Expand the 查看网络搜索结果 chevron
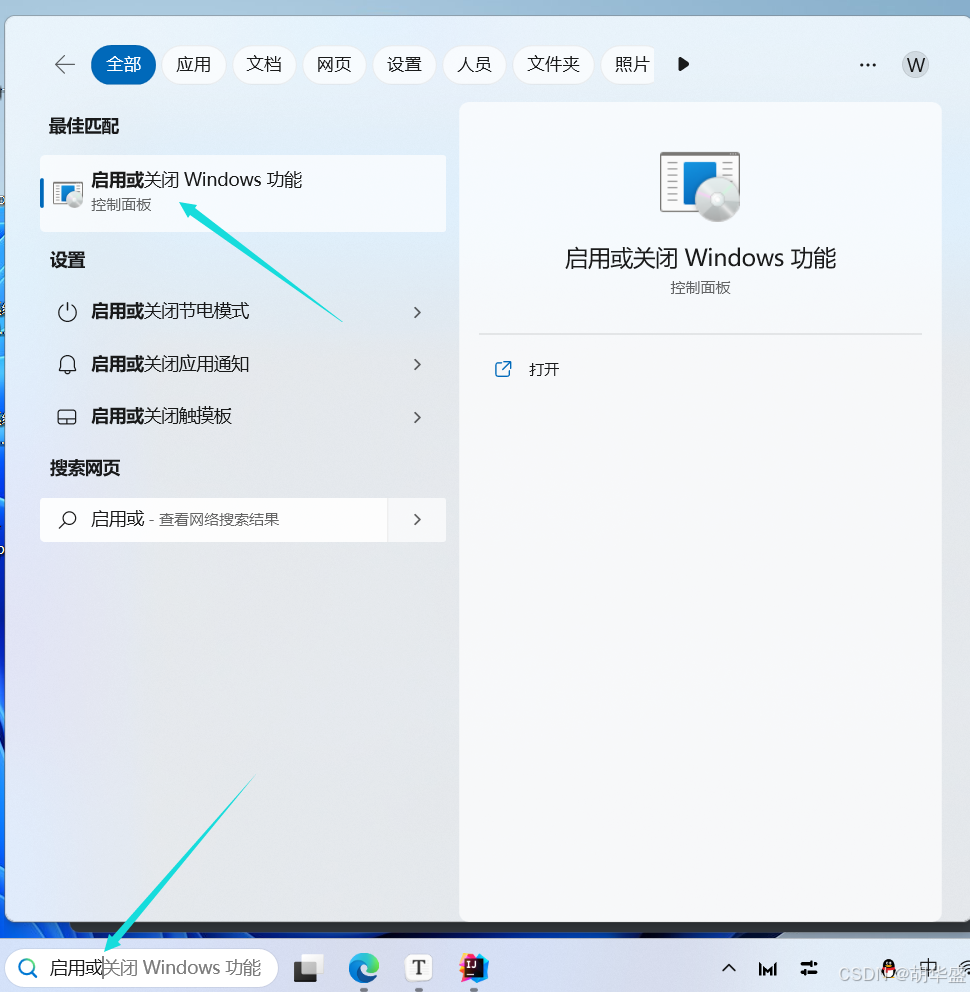This screenshot has height=992, width=970. 417,520
